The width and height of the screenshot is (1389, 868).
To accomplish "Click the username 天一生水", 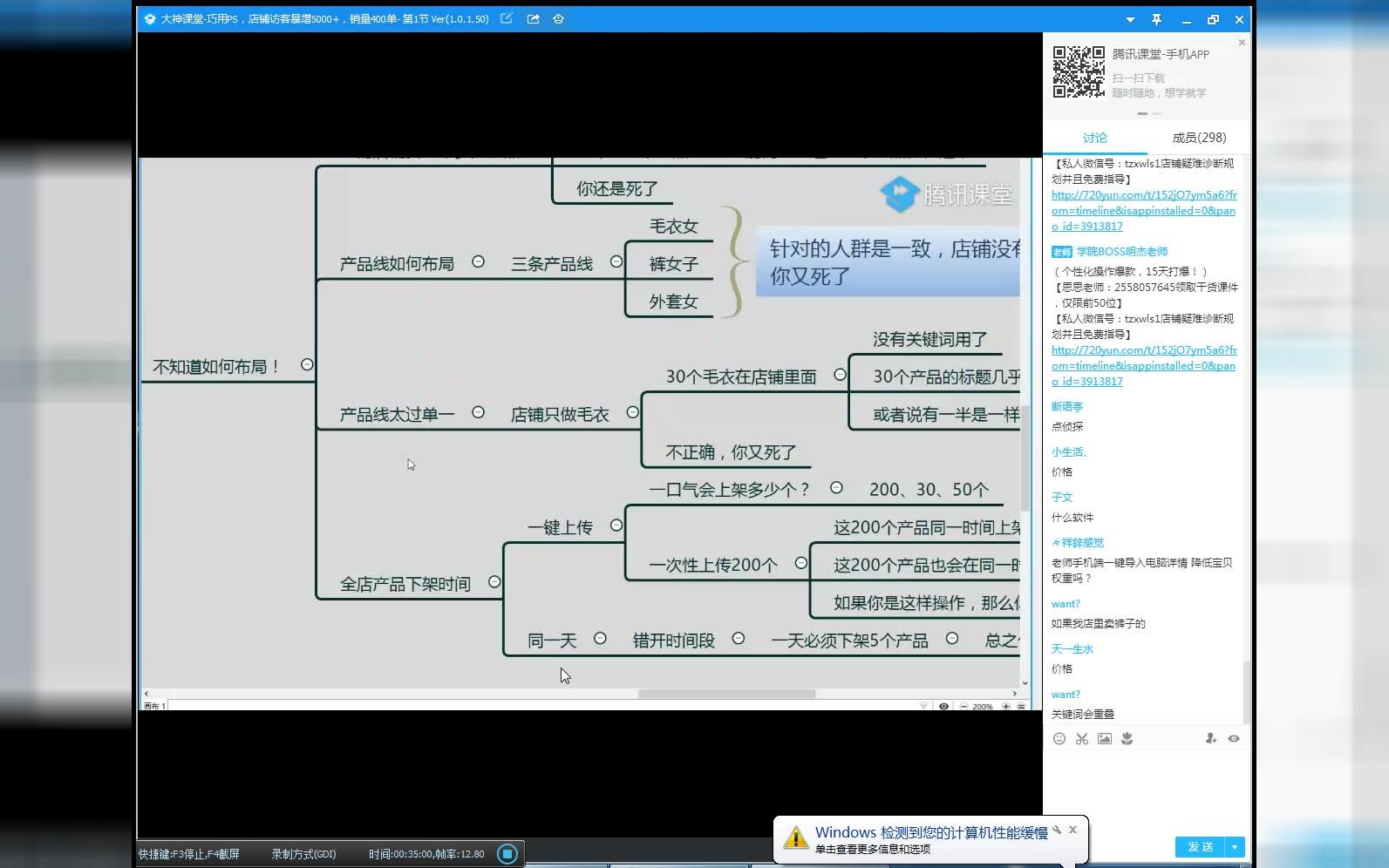I will 1072,648.
